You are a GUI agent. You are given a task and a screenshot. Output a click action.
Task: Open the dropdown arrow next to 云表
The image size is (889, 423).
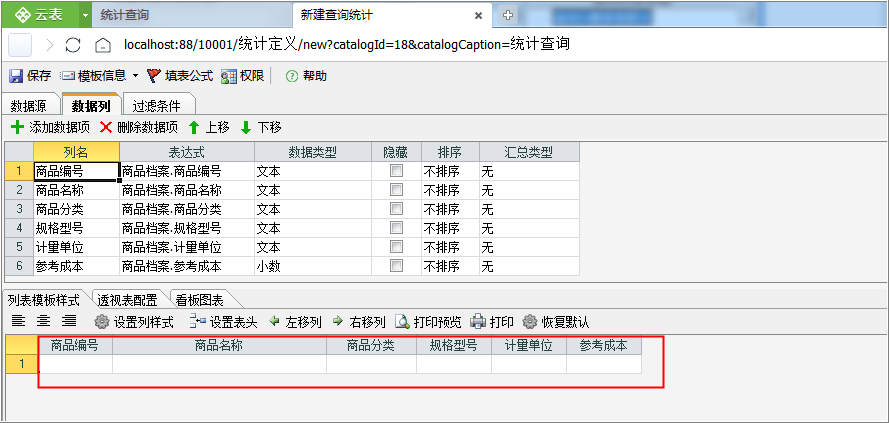(86, 15)
